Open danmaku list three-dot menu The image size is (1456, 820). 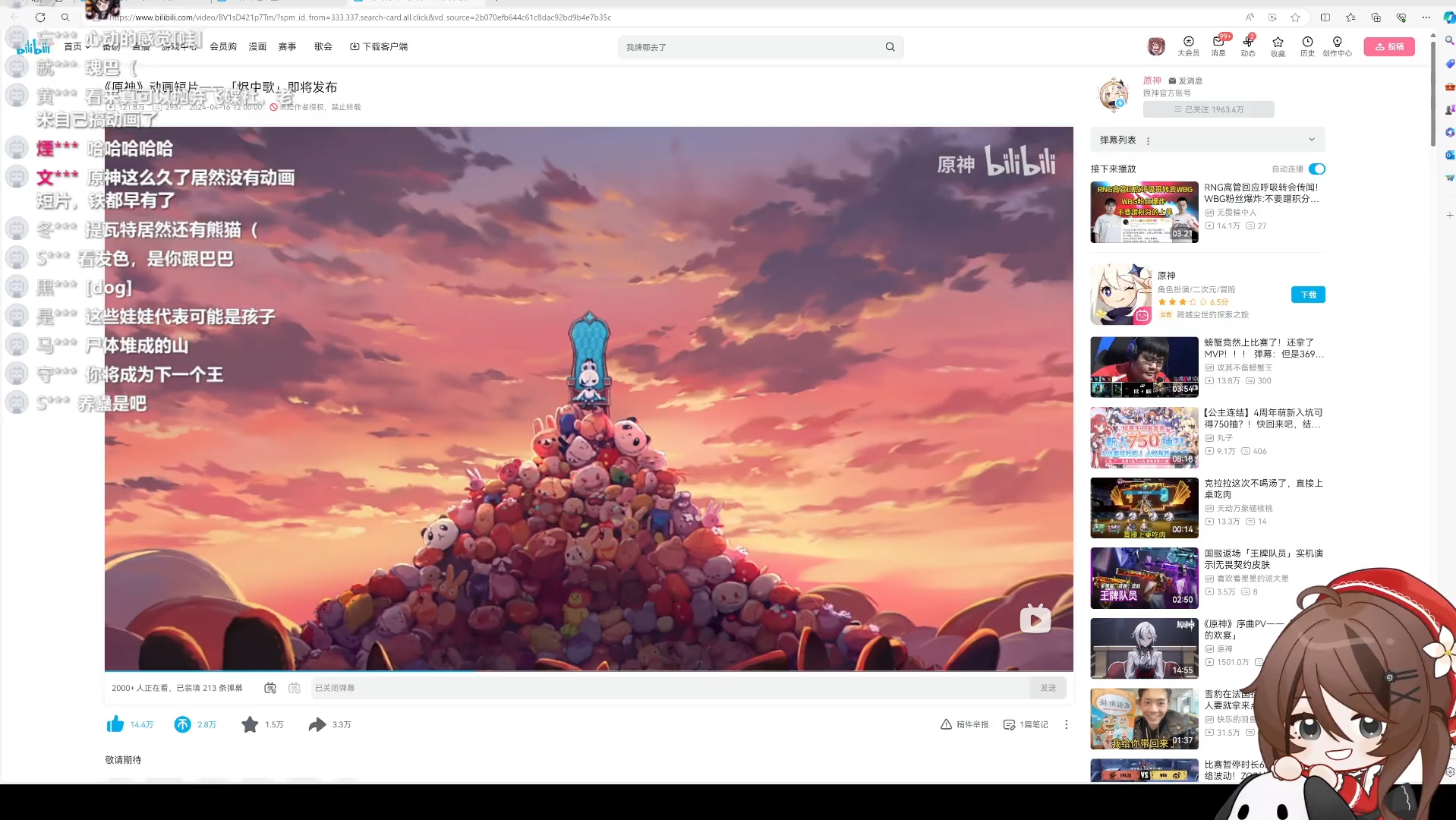point(1148,140)
